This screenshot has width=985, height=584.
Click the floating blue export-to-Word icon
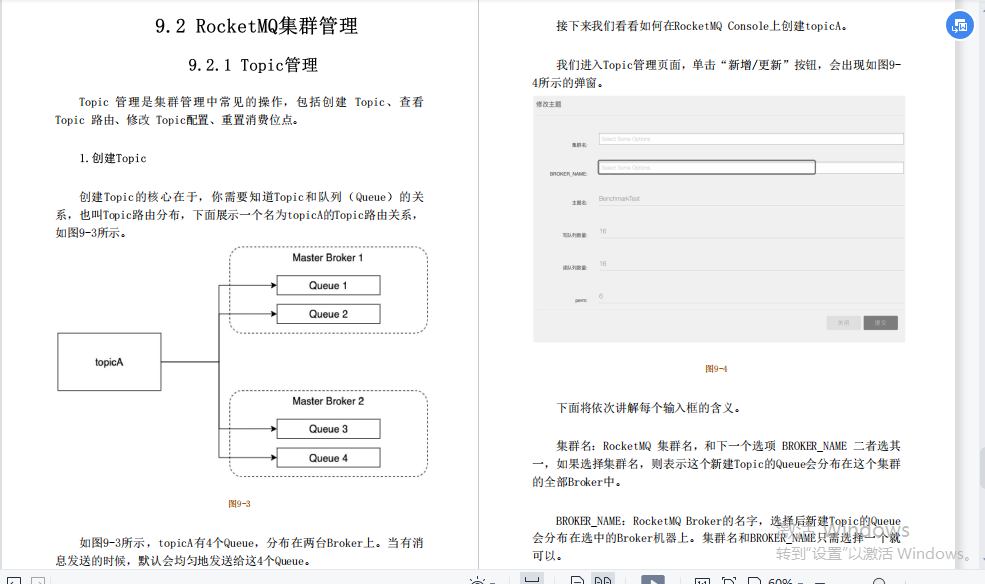click(960, 25)
